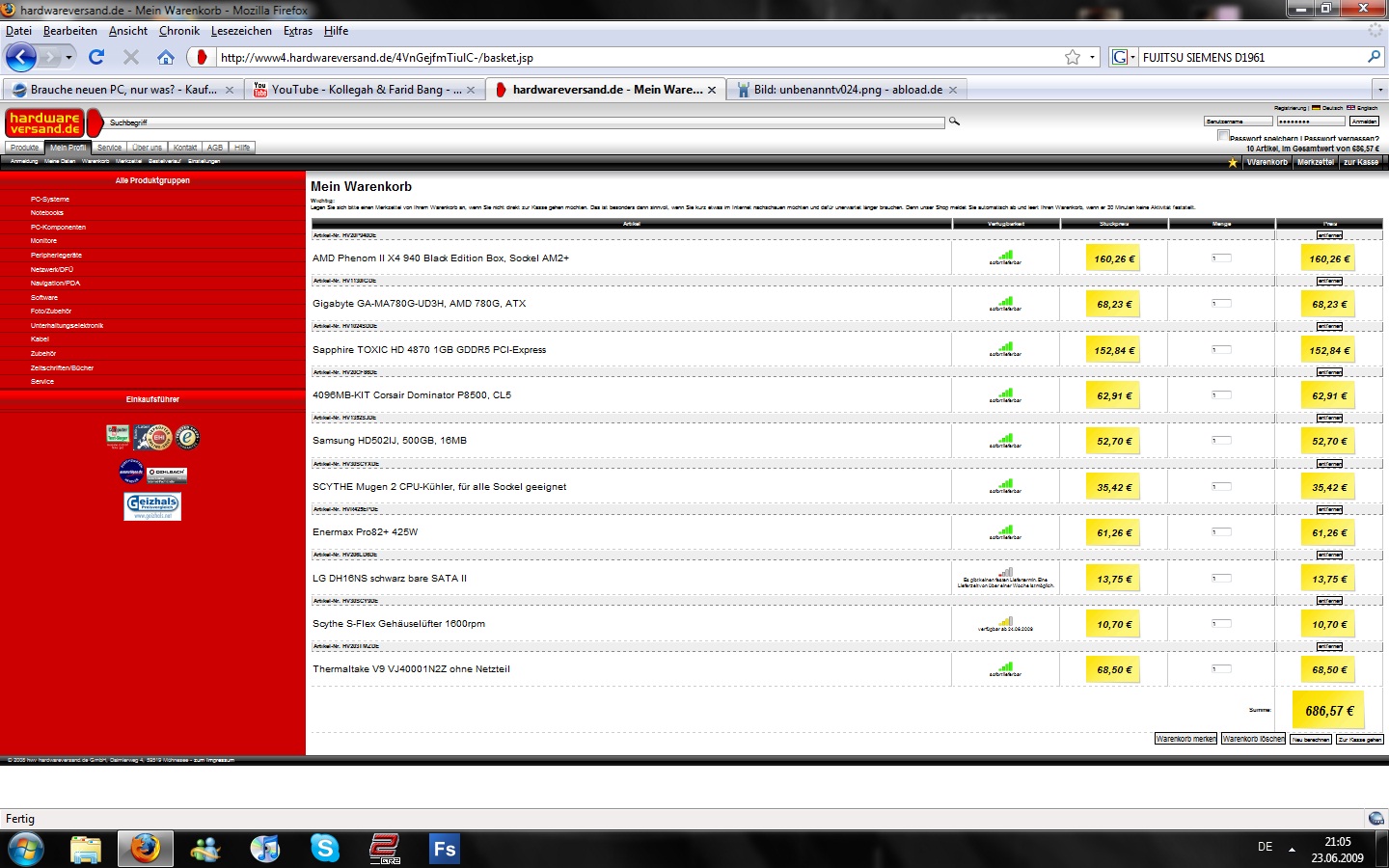This screenshot has height=868, width=1389.
Task: Toggle 'Passwort speichern' checkbox
Action: click(x=1223, y=136)
